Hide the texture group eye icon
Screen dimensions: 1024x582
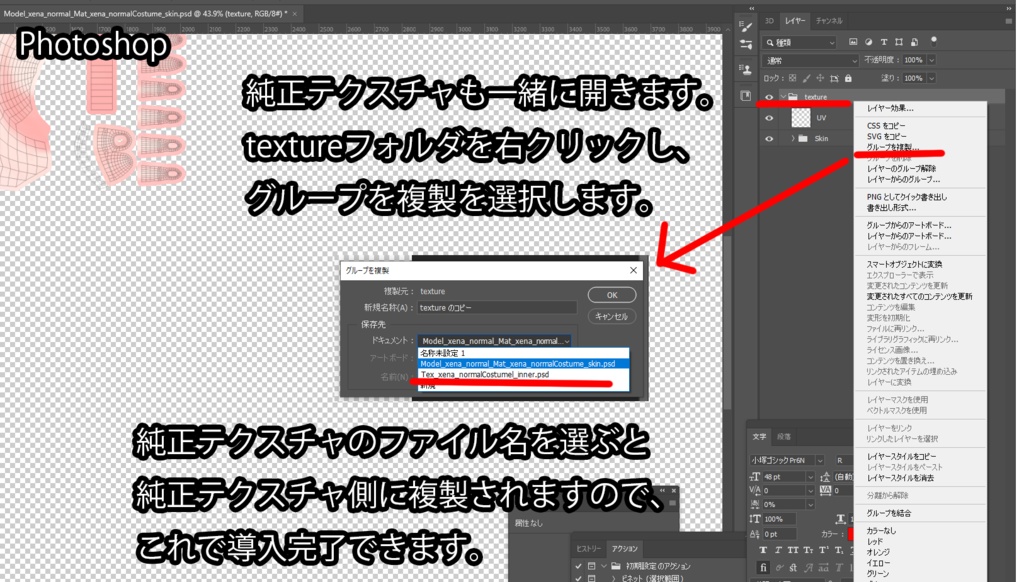click(x=769, y=97)
